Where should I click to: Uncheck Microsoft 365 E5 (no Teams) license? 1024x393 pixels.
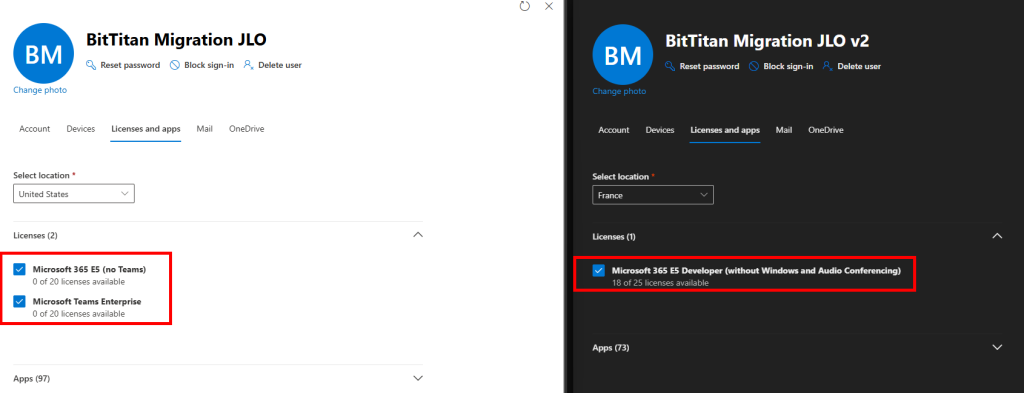tap(20, 269)
